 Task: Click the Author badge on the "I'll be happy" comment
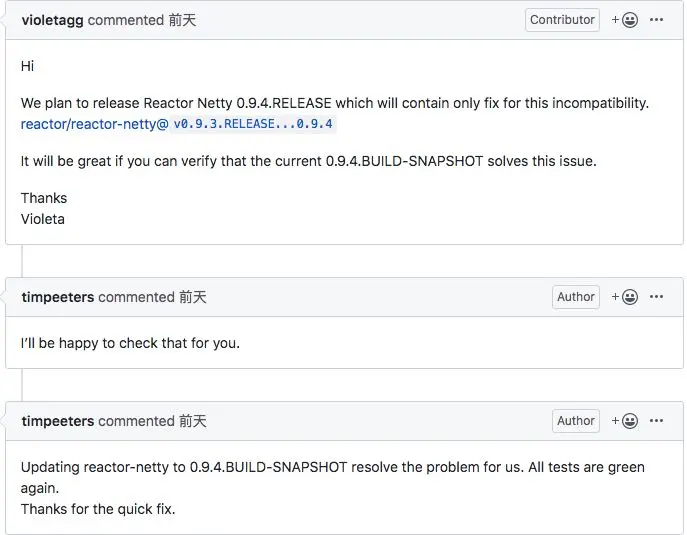(x=575, y=297)
